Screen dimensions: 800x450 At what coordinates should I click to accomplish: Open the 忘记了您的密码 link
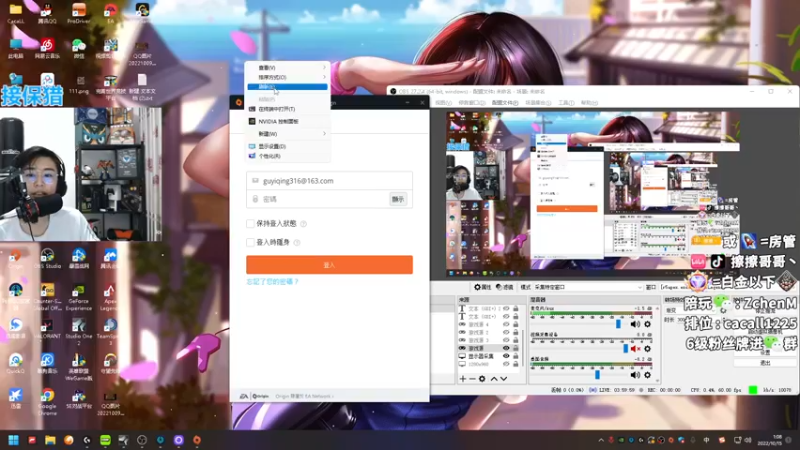(x=272, y=282)
